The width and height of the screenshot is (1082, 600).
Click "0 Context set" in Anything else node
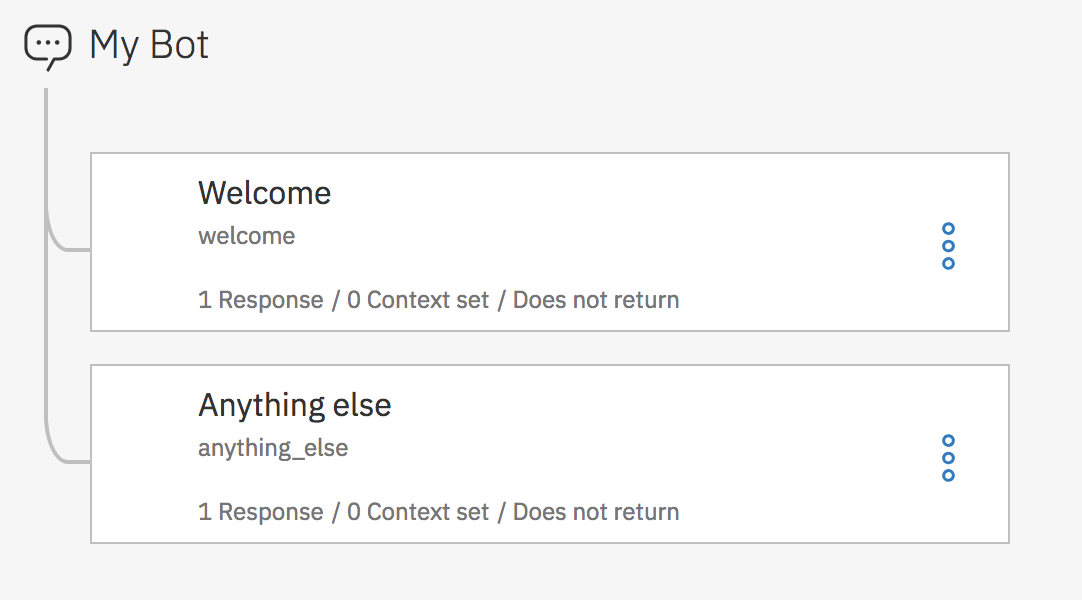[x=418, y=512]
